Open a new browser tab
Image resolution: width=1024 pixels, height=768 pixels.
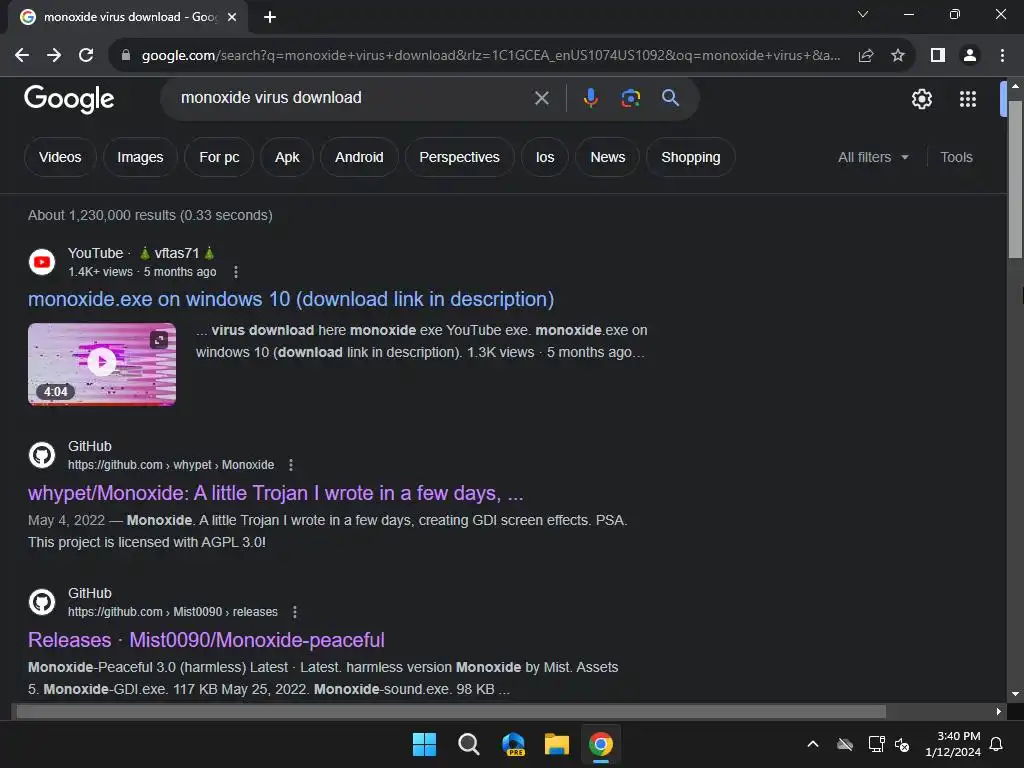click(x=270, y=17)
